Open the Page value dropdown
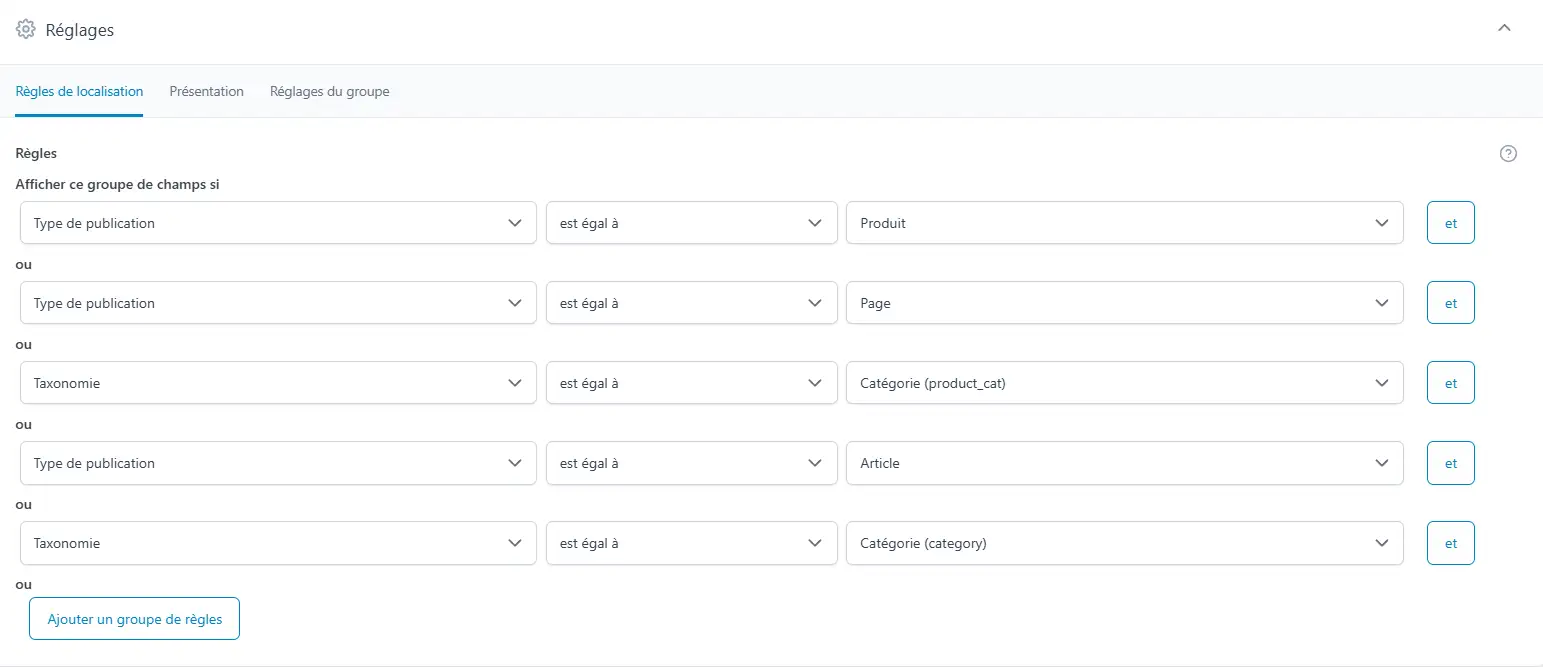 point(1125,303)
